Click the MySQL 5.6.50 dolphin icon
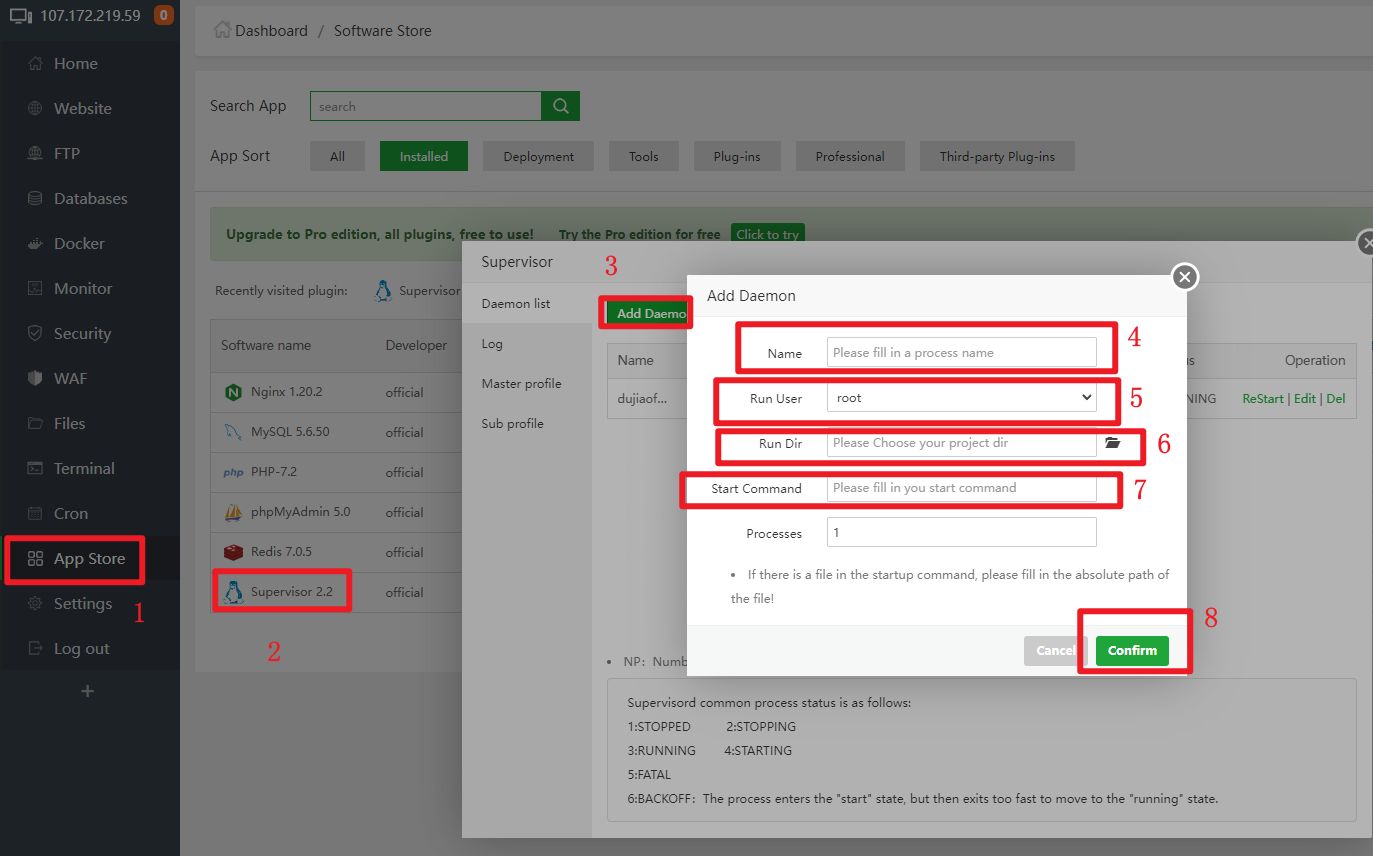1373x856 pixels. (233, 432)
